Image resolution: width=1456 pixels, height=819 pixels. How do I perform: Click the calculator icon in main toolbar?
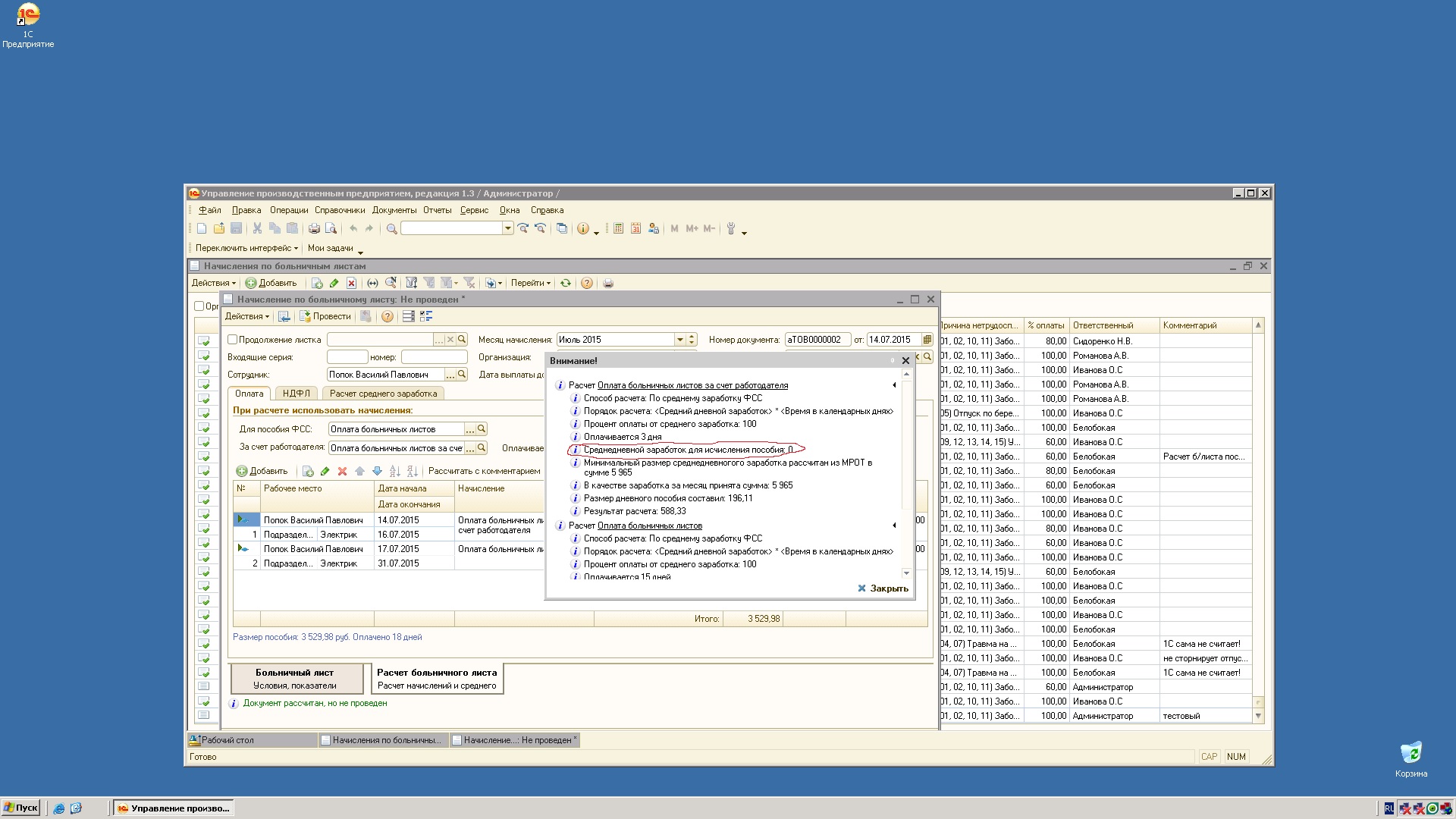[618, 229]
